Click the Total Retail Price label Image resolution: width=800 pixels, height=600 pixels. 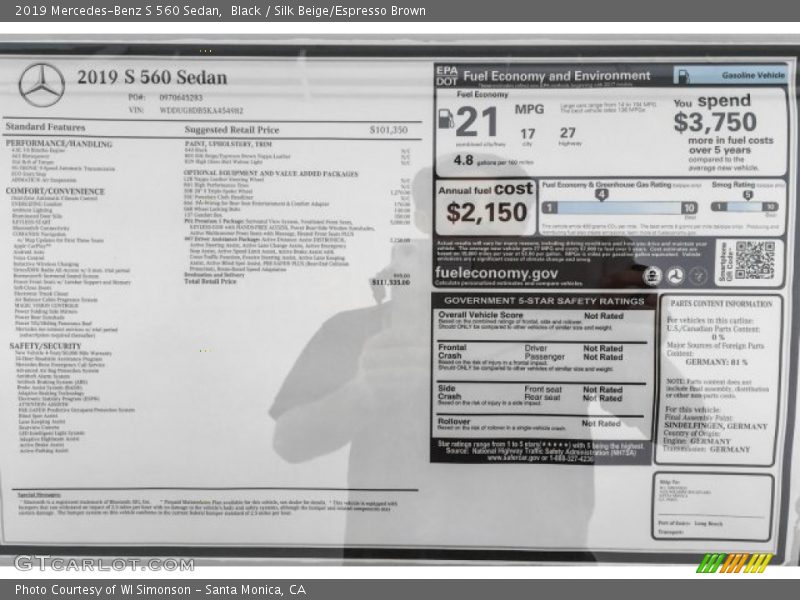point(210,281)
